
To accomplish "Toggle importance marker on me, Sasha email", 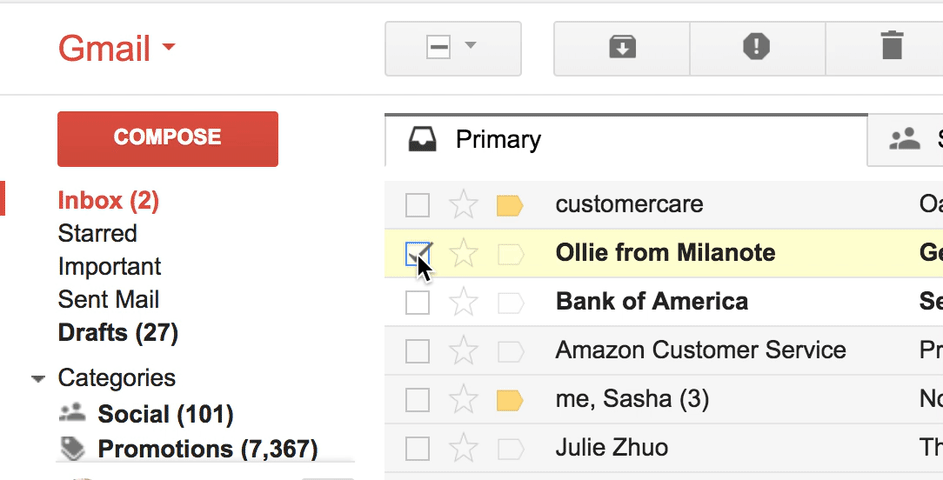I will [x=510, y=401].
